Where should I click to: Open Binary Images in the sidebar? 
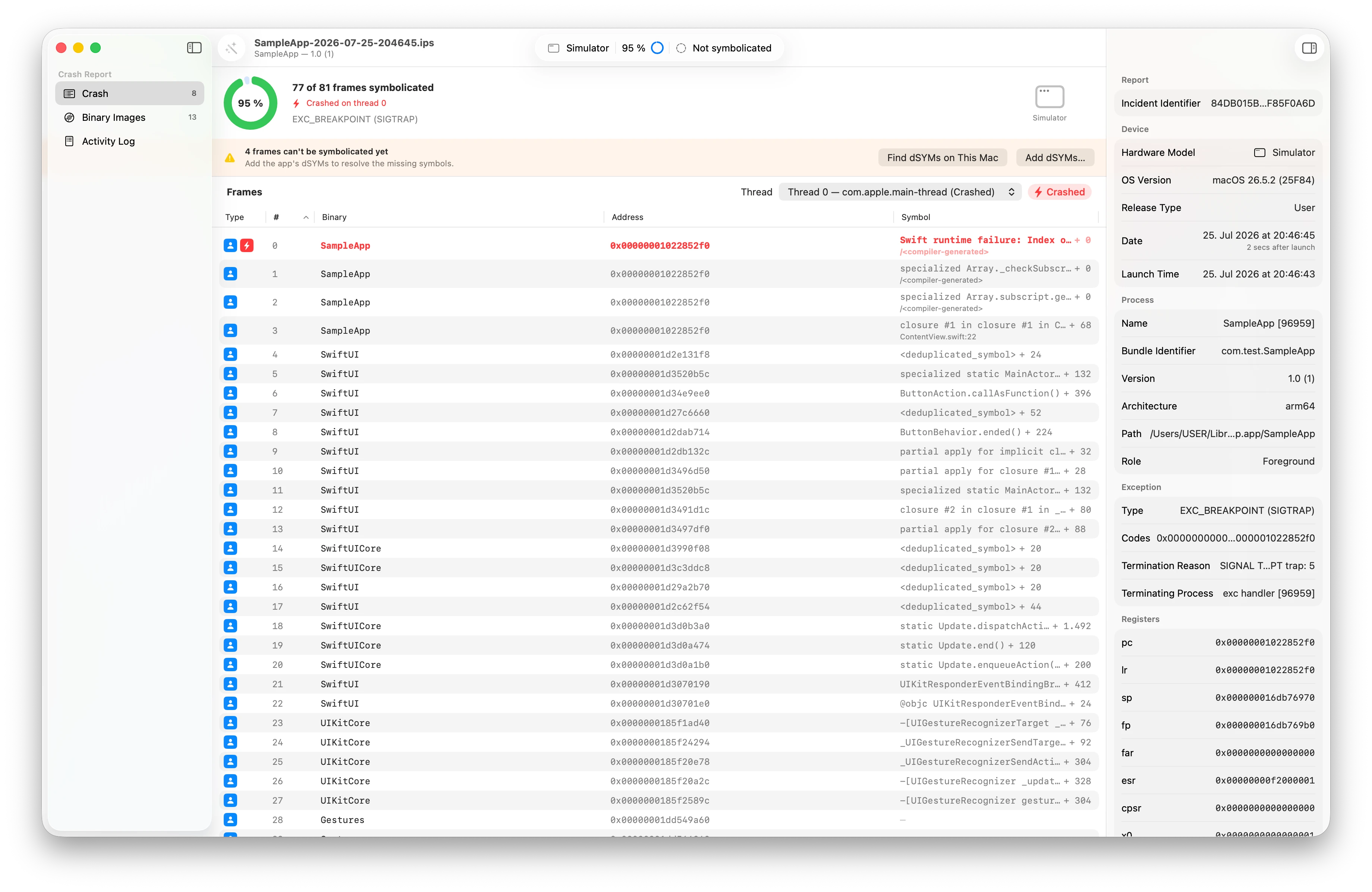[x=130, y=117]
